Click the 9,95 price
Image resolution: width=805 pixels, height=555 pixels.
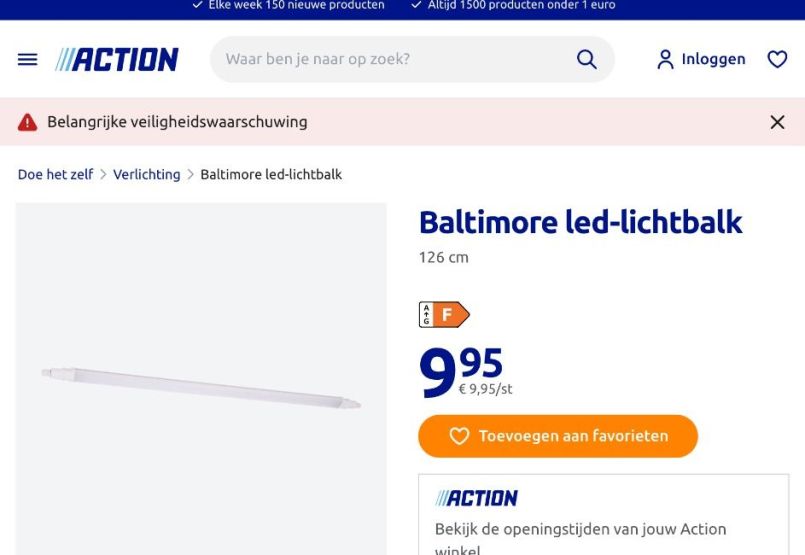click(x=462, y=370)
